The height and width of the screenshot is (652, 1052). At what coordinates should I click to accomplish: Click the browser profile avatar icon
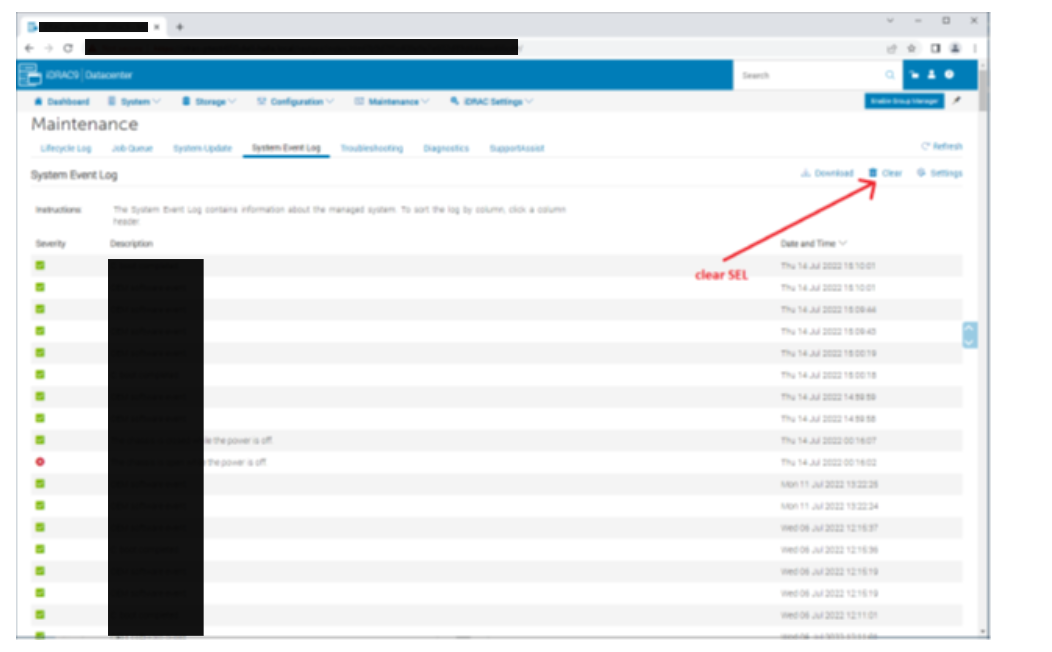click(955, 48)
